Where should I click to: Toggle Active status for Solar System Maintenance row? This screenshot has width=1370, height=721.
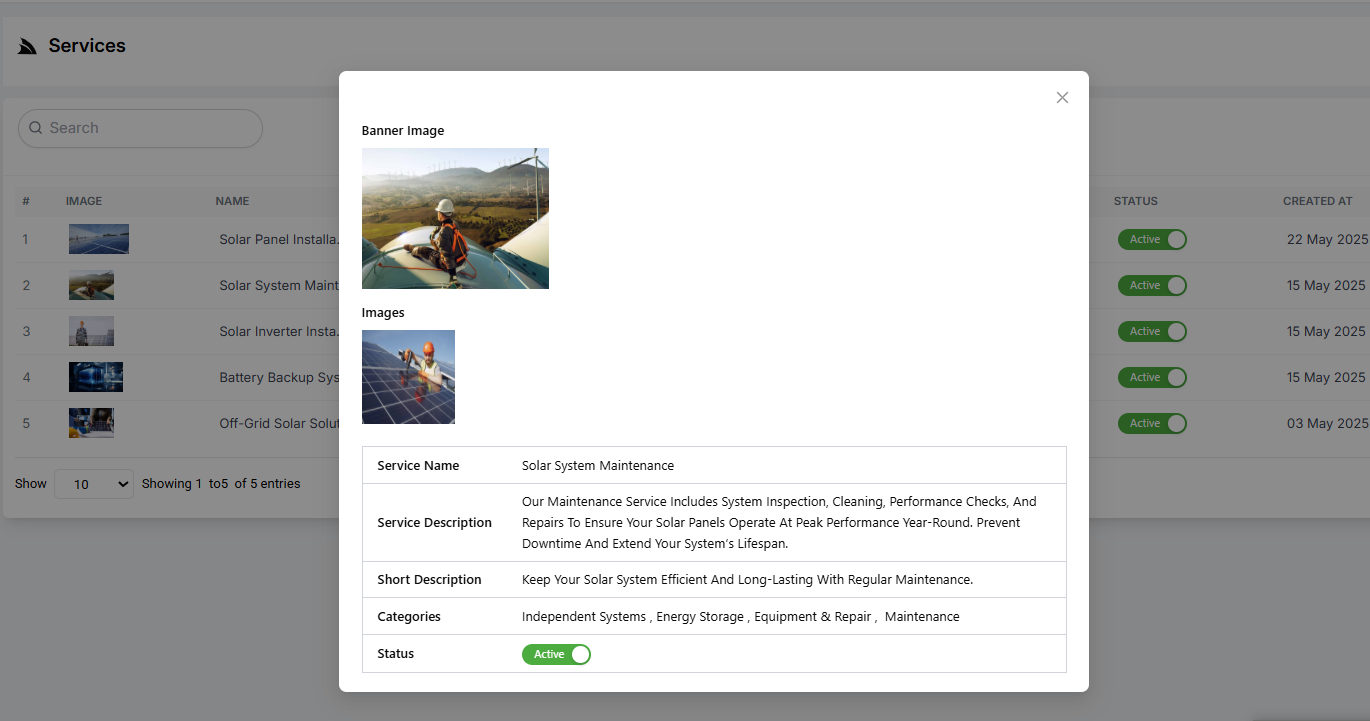click(x=1152, y=285)
